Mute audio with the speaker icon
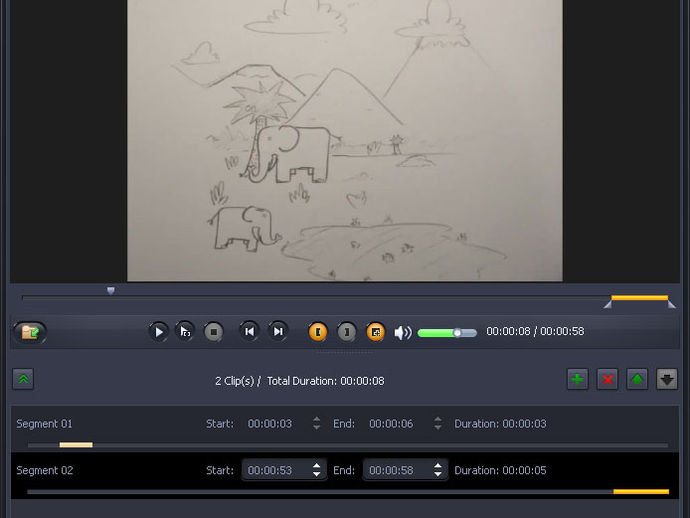690x518 pixels. pyautogui.click(x=403, y=333)
